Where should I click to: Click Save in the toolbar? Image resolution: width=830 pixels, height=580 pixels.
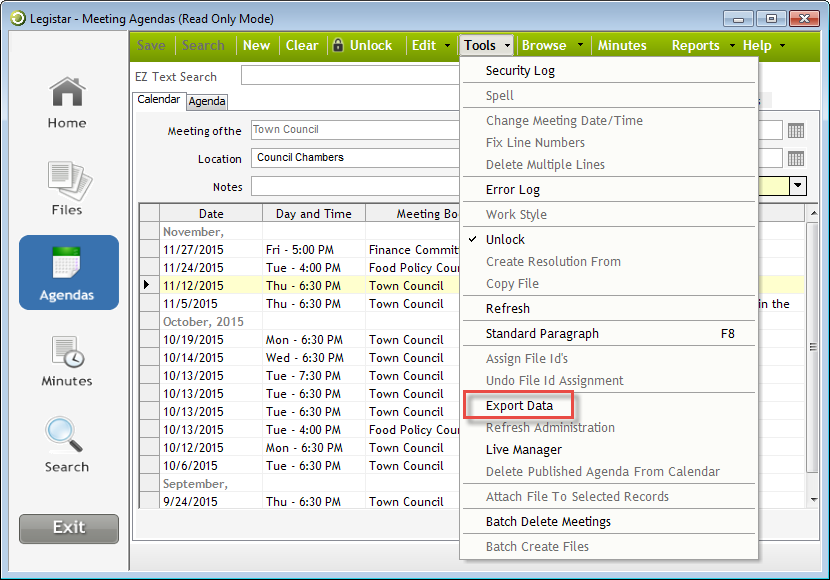(x=151, y=46)
